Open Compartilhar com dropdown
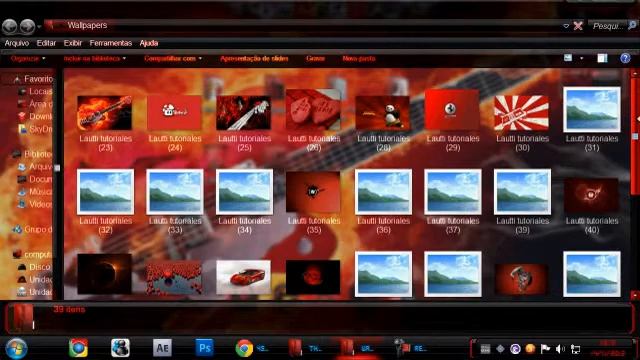The width and height of the screenshot is (640, 360). [x=173, y=58]
